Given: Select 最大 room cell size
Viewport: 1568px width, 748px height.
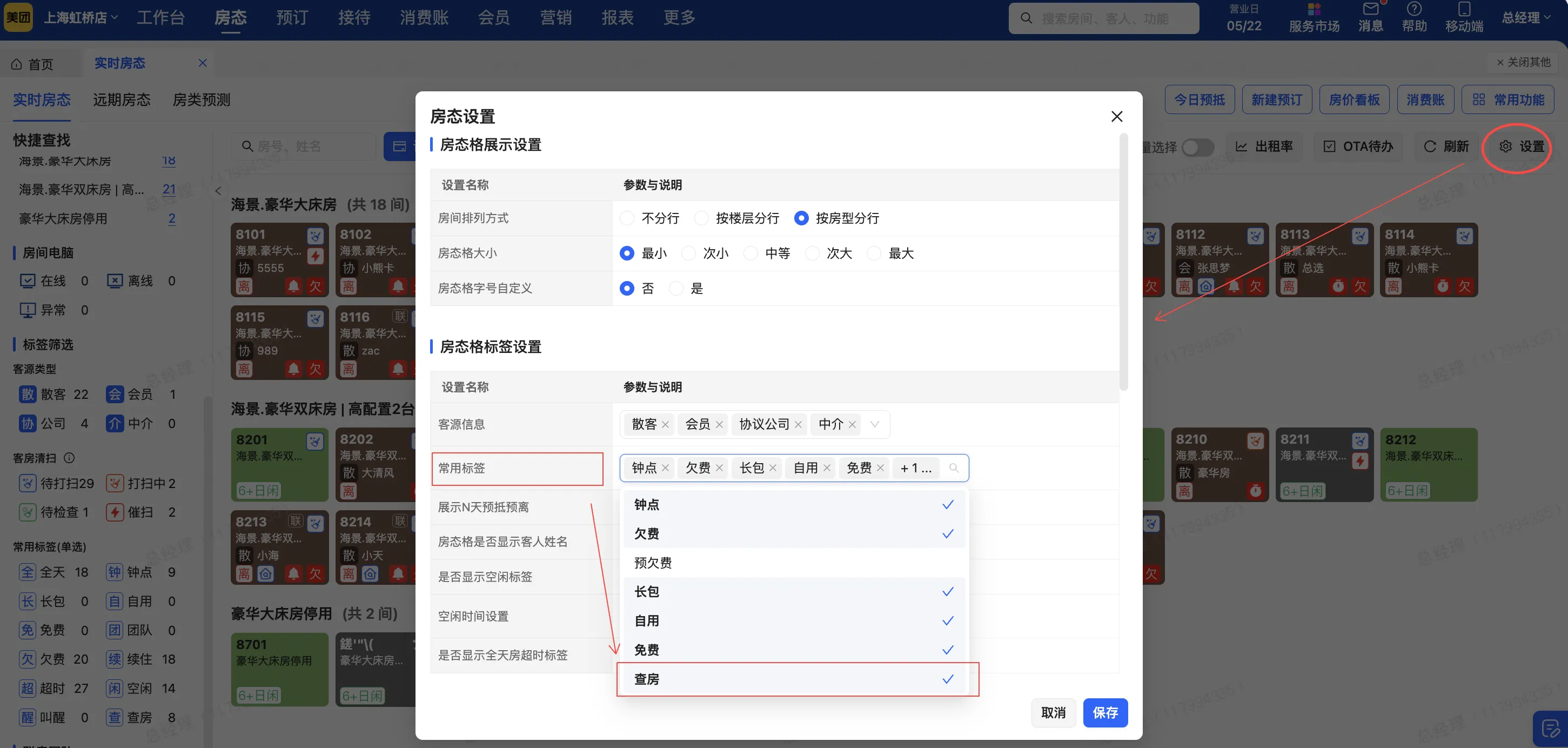Looking at the screenshot, I should coord(874,253).
